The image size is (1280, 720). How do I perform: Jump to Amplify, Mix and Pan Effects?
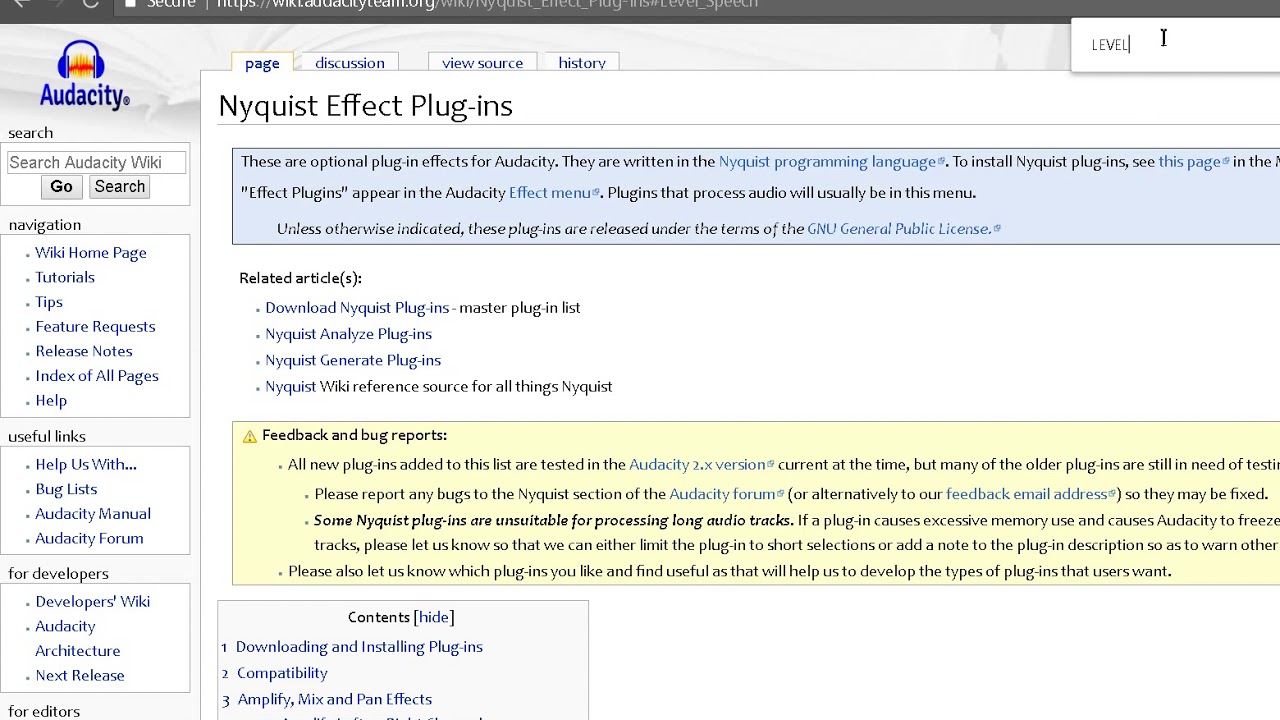334,699
